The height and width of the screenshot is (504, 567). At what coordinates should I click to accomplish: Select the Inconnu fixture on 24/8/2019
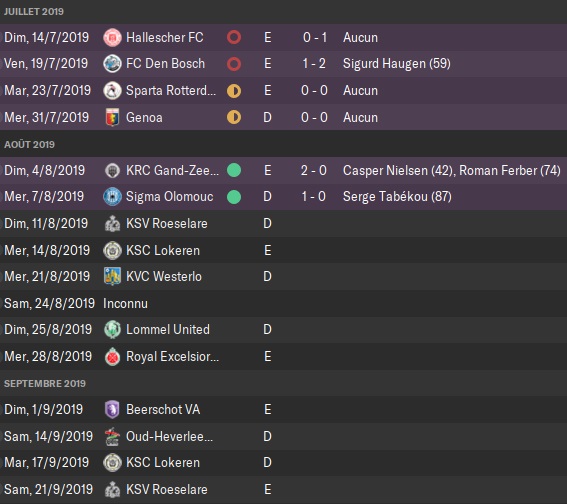pos(284,303)
